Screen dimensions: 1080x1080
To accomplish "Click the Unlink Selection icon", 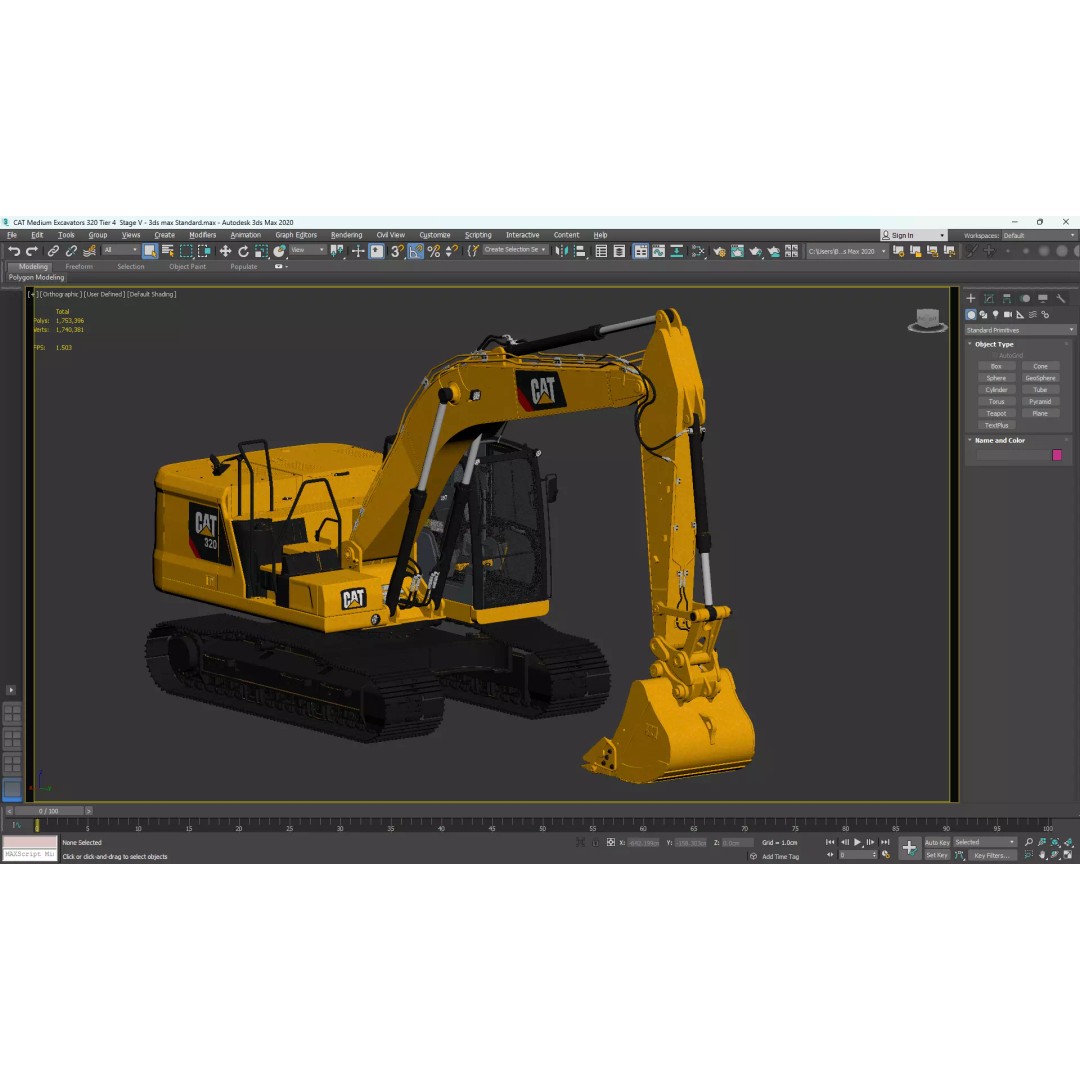I will click(x=71, y=251).
